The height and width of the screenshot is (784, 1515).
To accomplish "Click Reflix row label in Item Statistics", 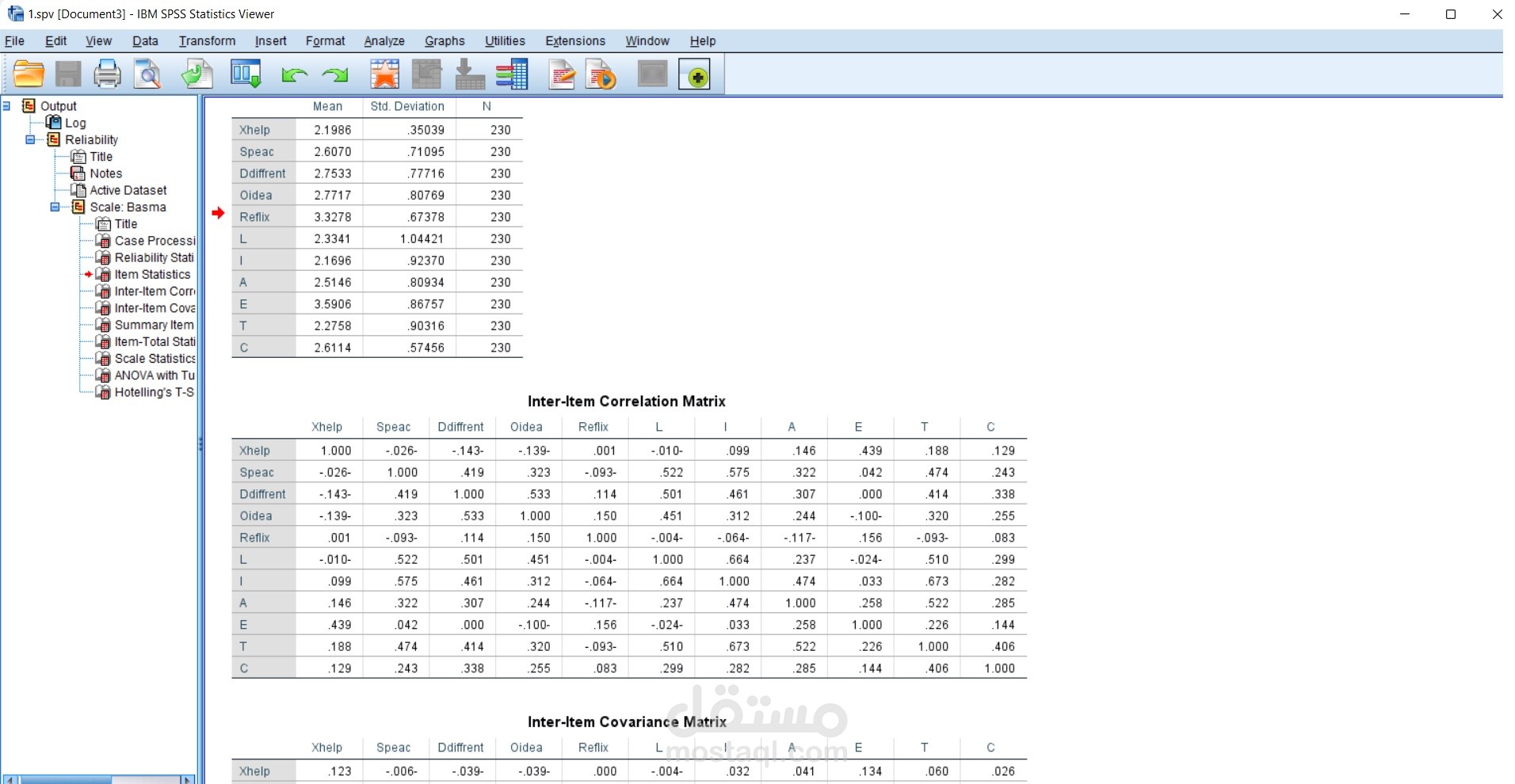I will [254, 217].
